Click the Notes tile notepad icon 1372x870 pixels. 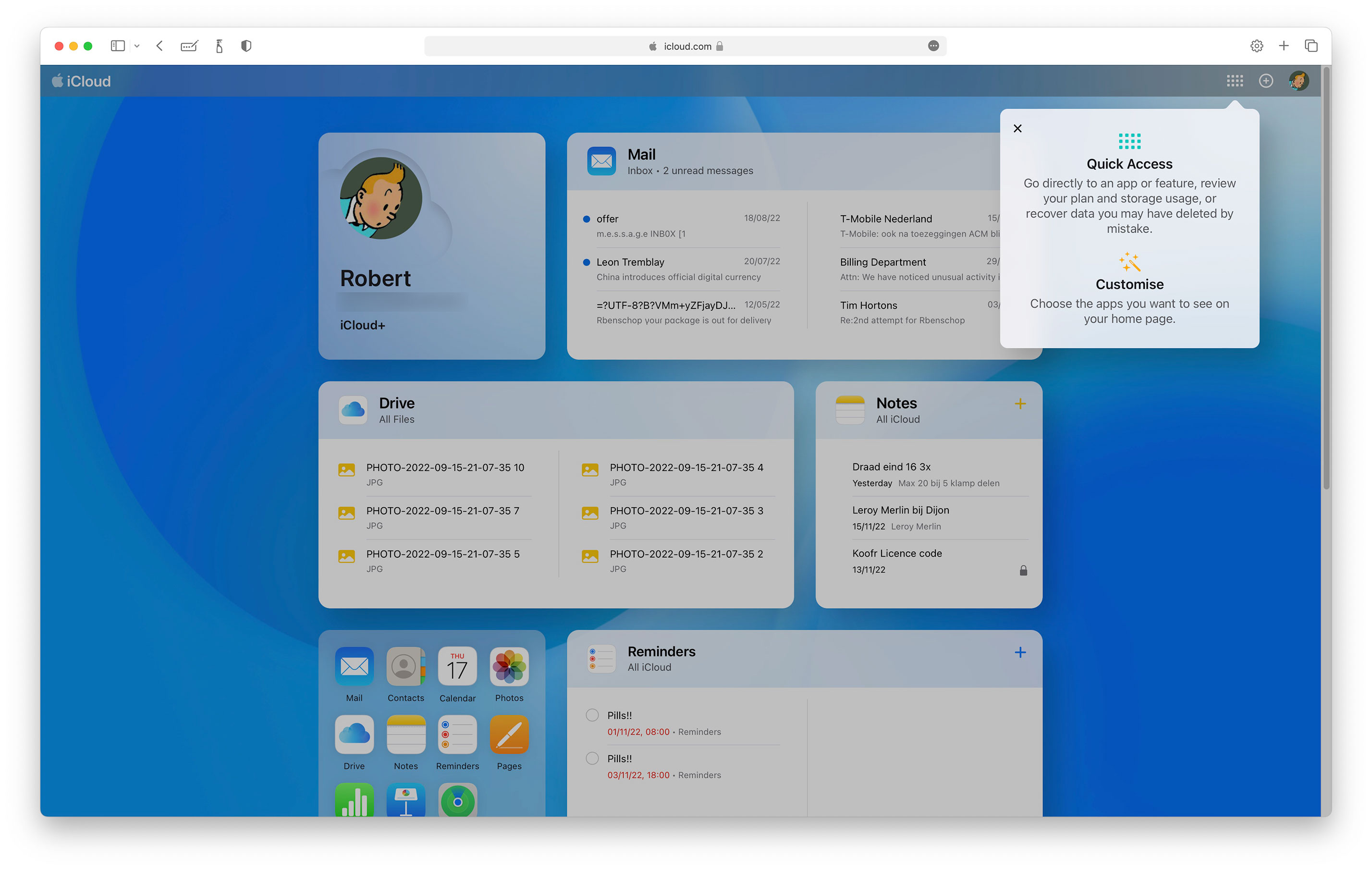(x=849, y=410)
